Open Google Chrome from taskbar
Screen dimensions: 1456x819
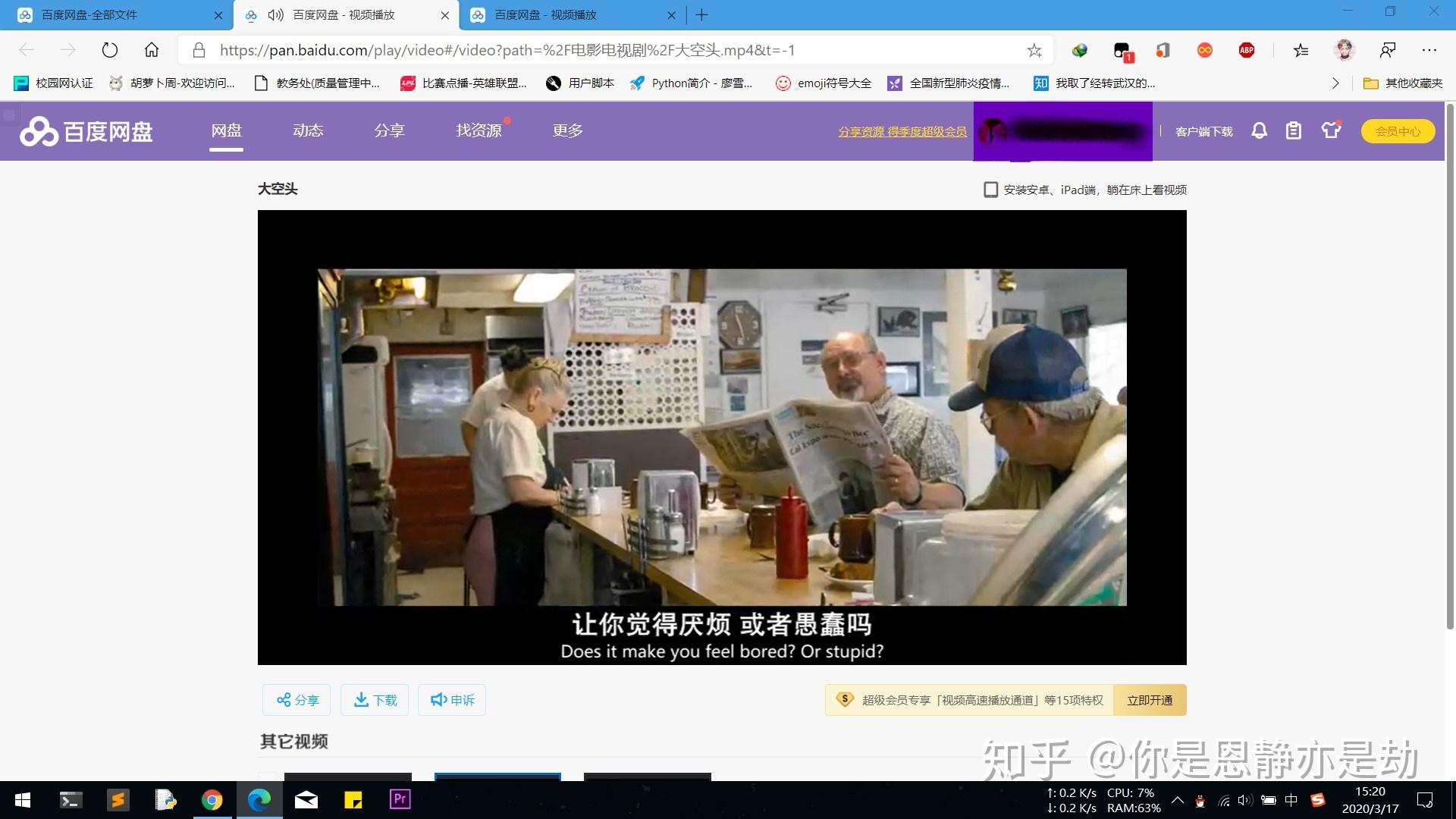point(212,800)
